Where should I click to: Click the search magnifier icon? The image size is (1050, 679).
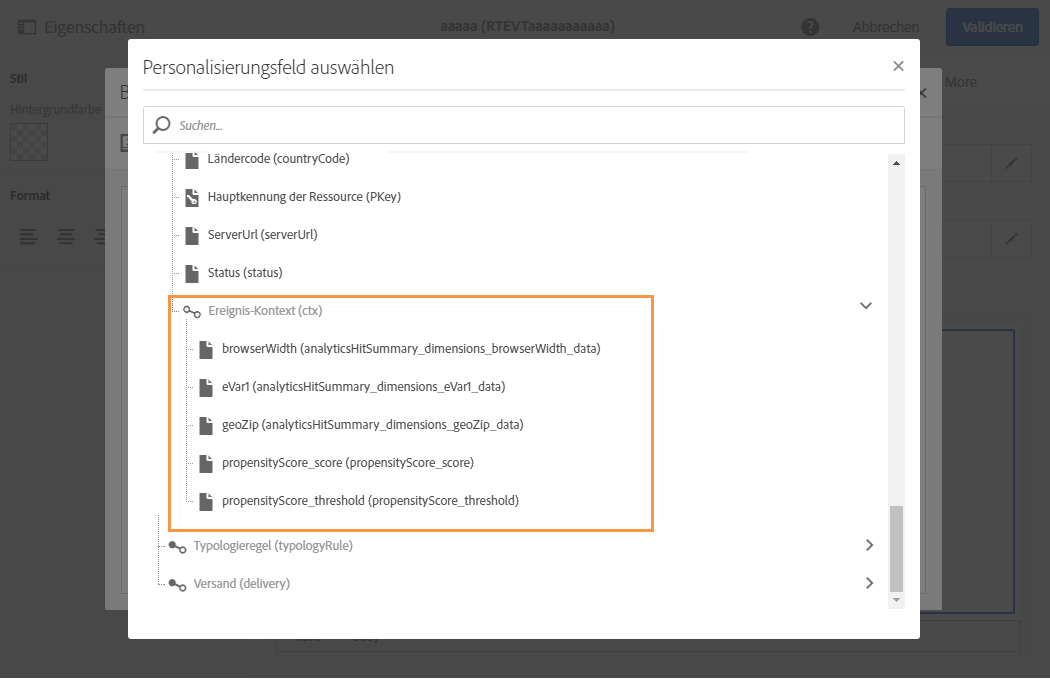pyautogui.click(x=162, y=125)
